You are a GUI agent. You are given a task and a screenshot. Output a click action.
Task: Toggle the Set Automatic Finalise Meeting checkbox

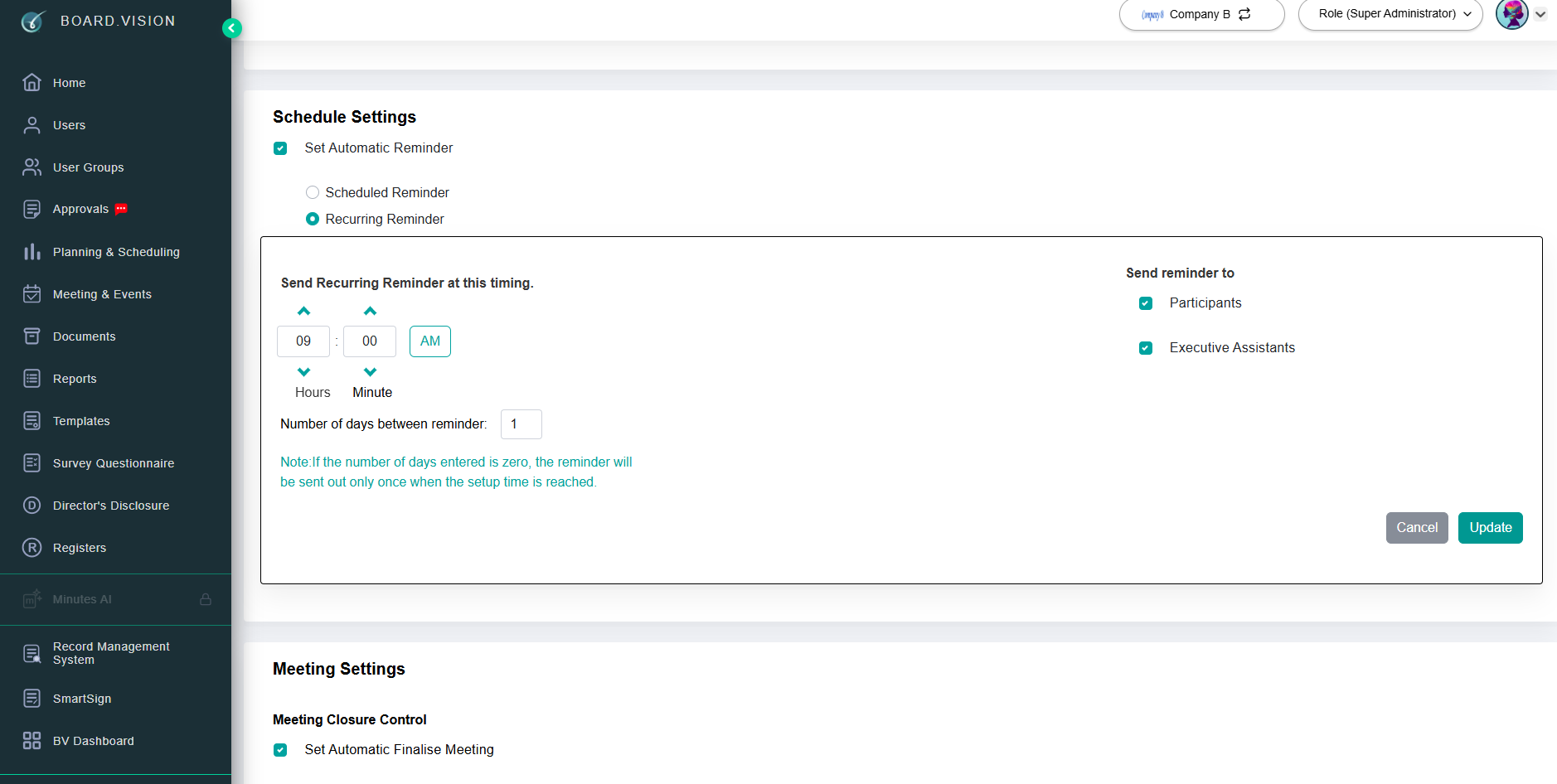click(x=280, y=750)
